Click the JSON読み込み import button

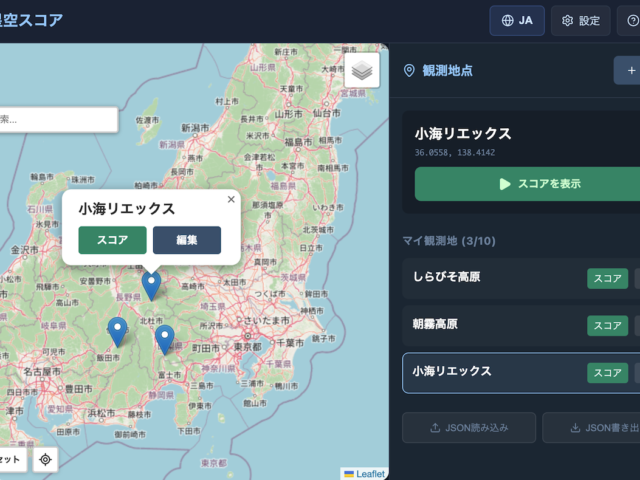tap(469, 428)
